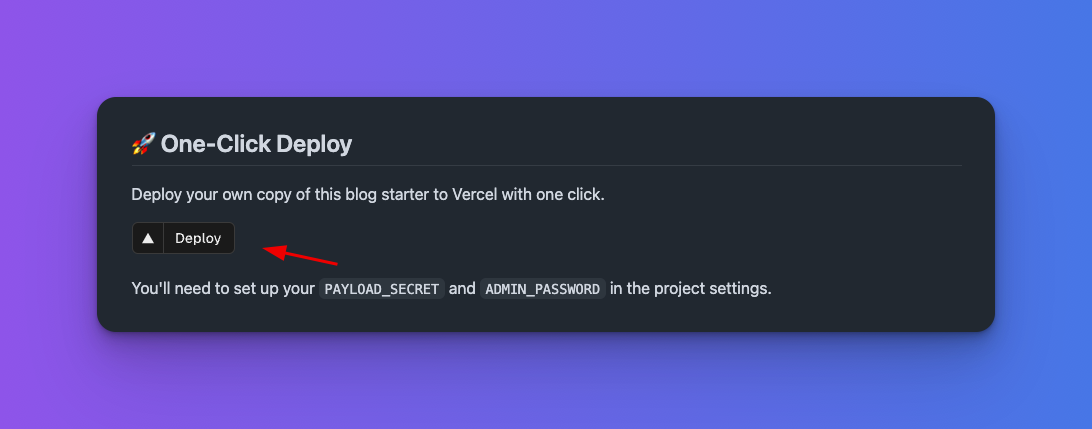Click the red arrow annotation
Image resolution: width=1092 pixels, height=429 pixels.
click(300, 256)
